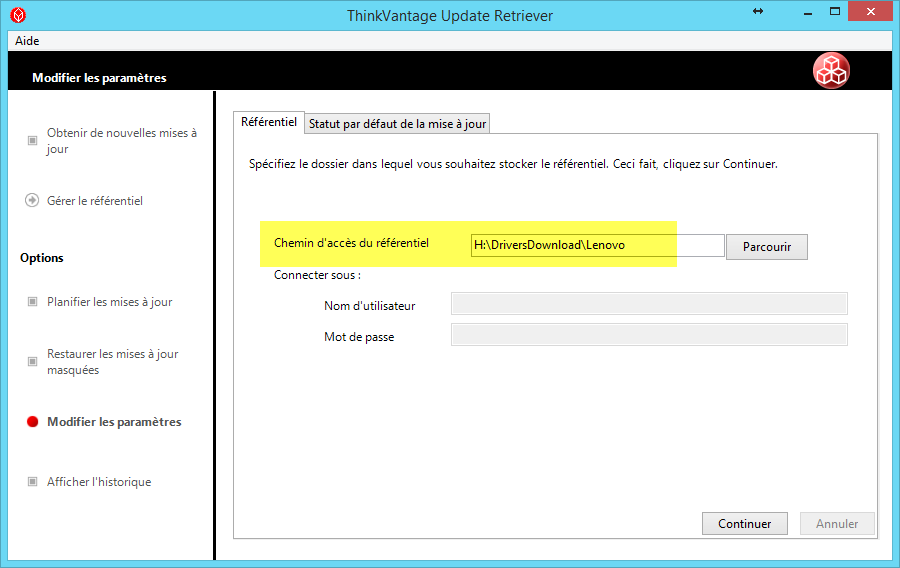Viewport: 900px width, 568px height.
Task: Click the bullet icon beside Restaurer les mises à jour masquées
Action: coord(33,361)
